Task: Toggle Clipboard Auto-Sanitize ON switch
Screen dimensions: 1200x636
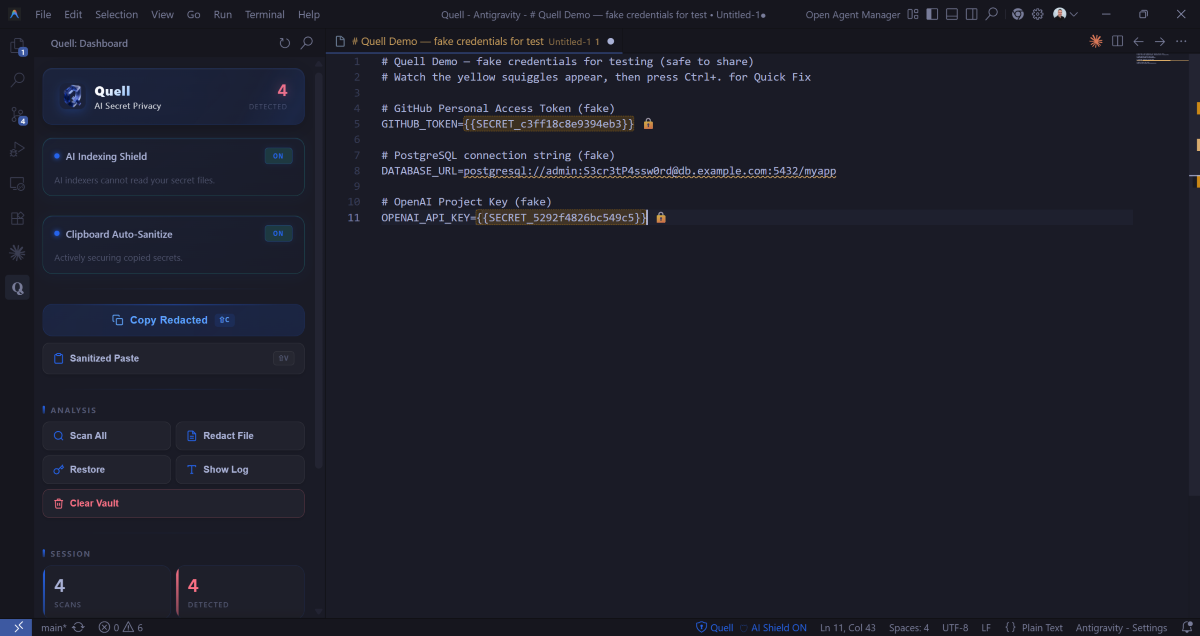Action: (x=278, y=233)
